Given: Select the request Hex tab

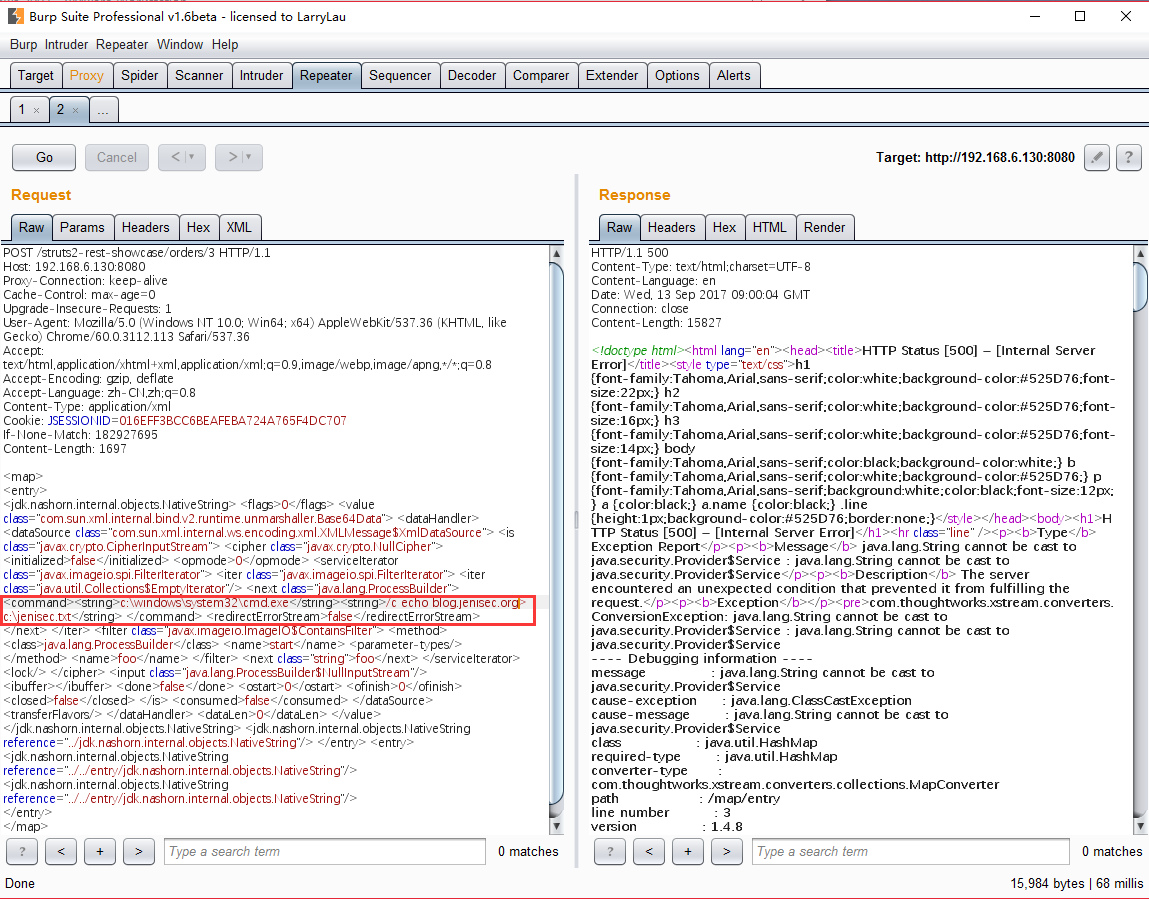Looking at the screenshot, I should [x=199, y=227].
